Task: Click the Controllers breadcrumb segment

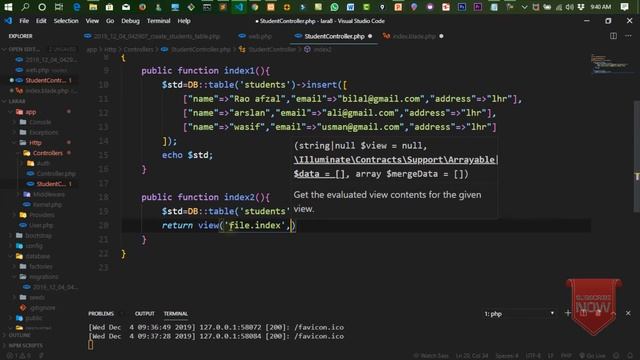Action: tap(138, 49)
